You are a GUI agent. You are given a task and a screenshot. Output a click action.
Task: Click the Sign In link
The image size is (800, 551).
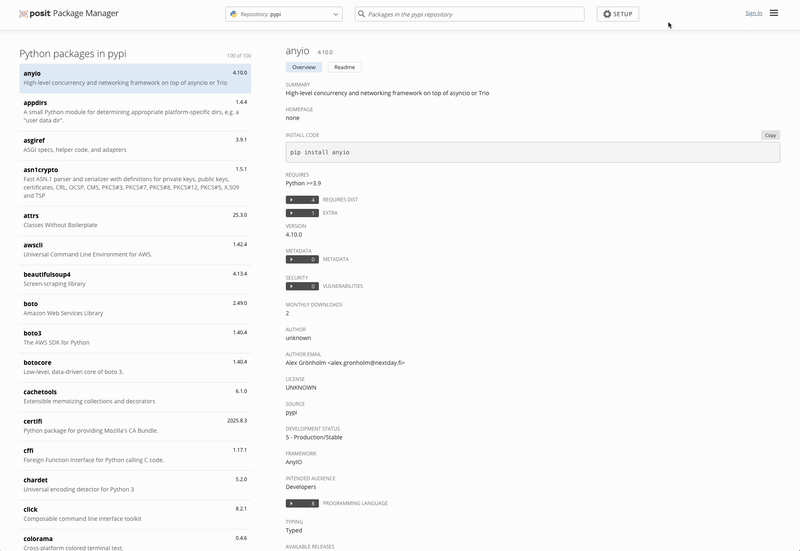click(753, 13)
